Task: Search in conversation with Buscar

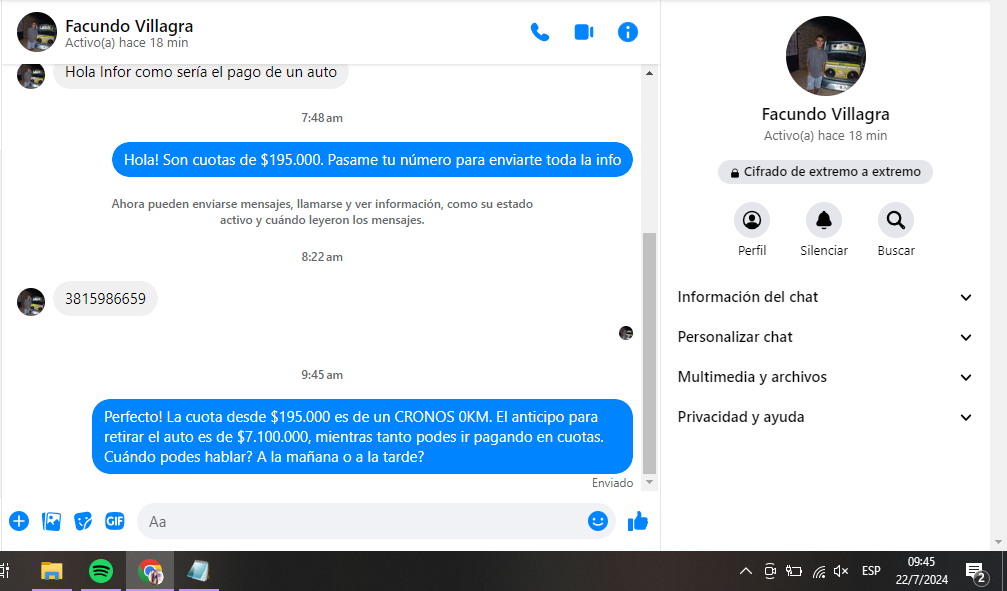Action: [x=896, y=220]
